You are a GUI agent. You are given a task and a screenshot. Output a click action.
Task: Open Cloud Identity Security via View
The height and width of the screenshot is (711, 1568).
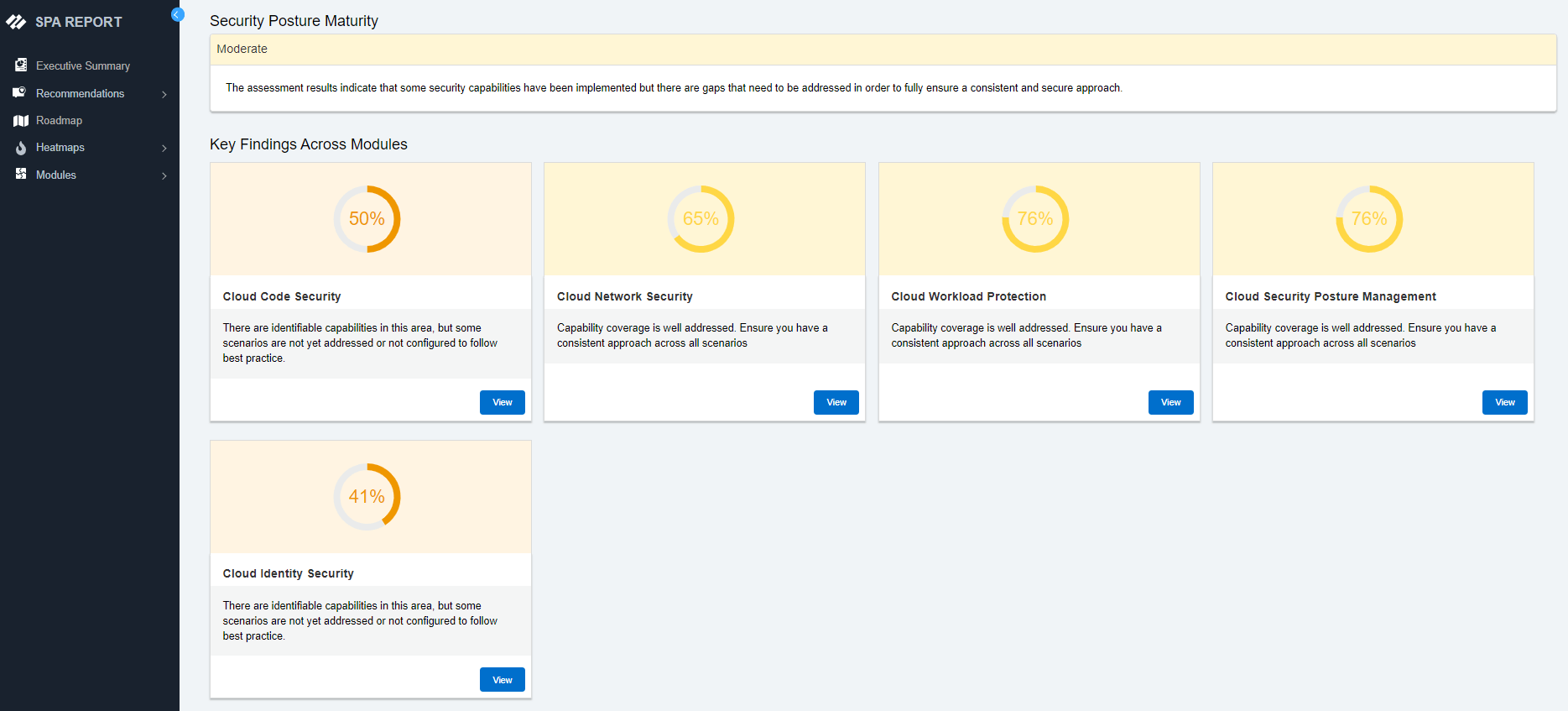pos(502,680)
